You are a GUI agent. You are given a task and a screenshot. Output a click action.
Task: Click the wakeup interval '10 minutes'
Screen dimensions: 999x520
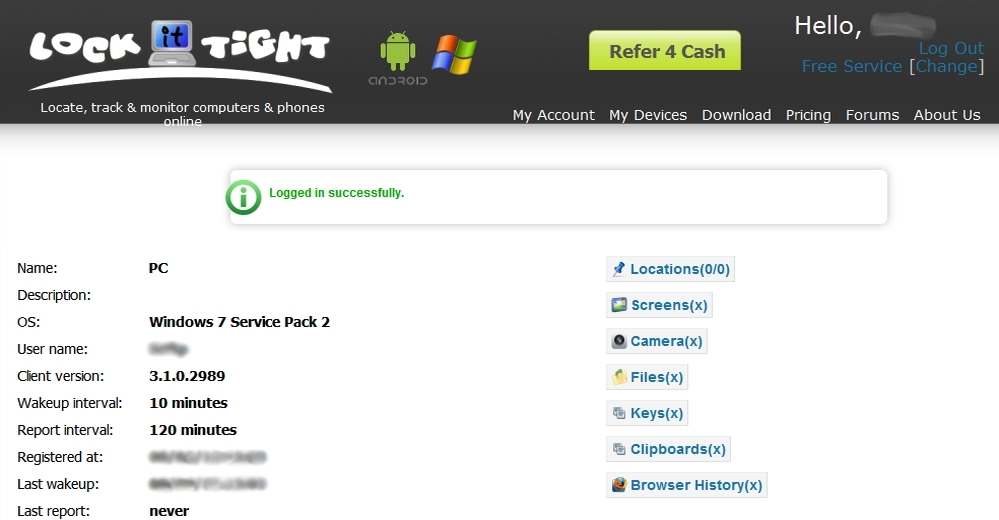coord(189,403)
